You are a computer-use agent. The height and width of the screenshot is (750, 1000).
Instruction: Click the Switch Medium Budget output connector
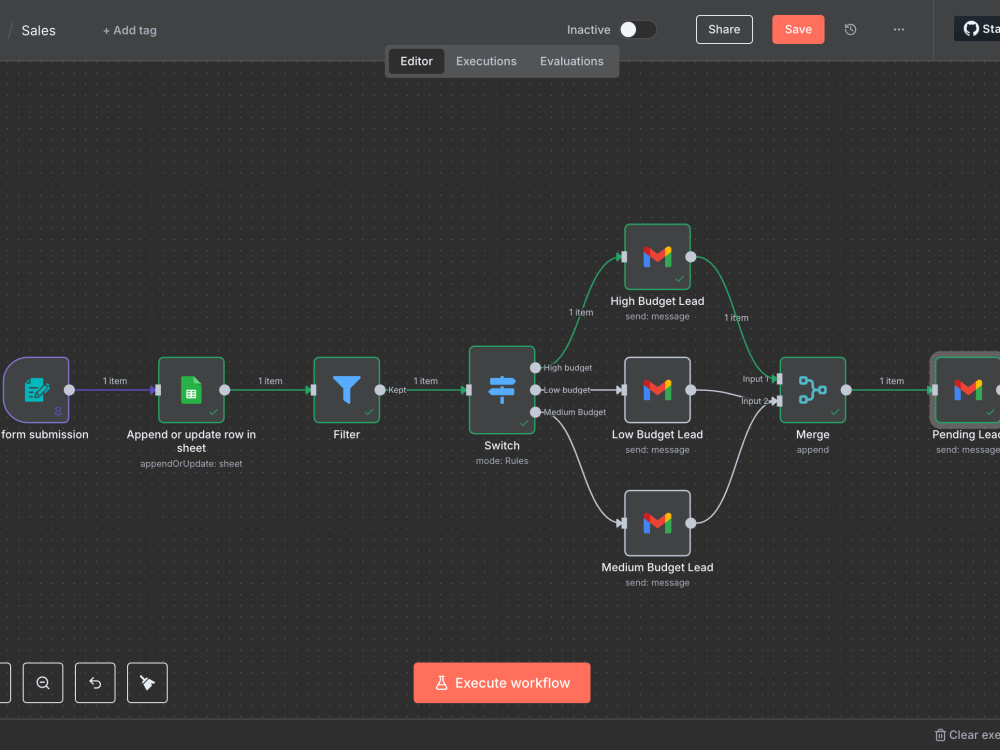click(535, 412)
